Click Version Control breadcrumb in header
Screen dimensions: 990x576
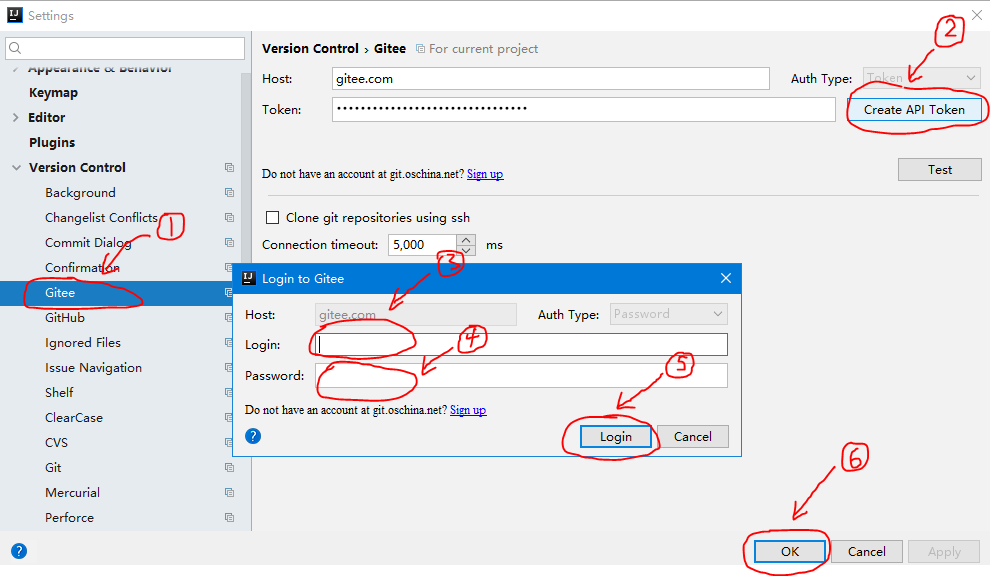click(x=310, y=49)
